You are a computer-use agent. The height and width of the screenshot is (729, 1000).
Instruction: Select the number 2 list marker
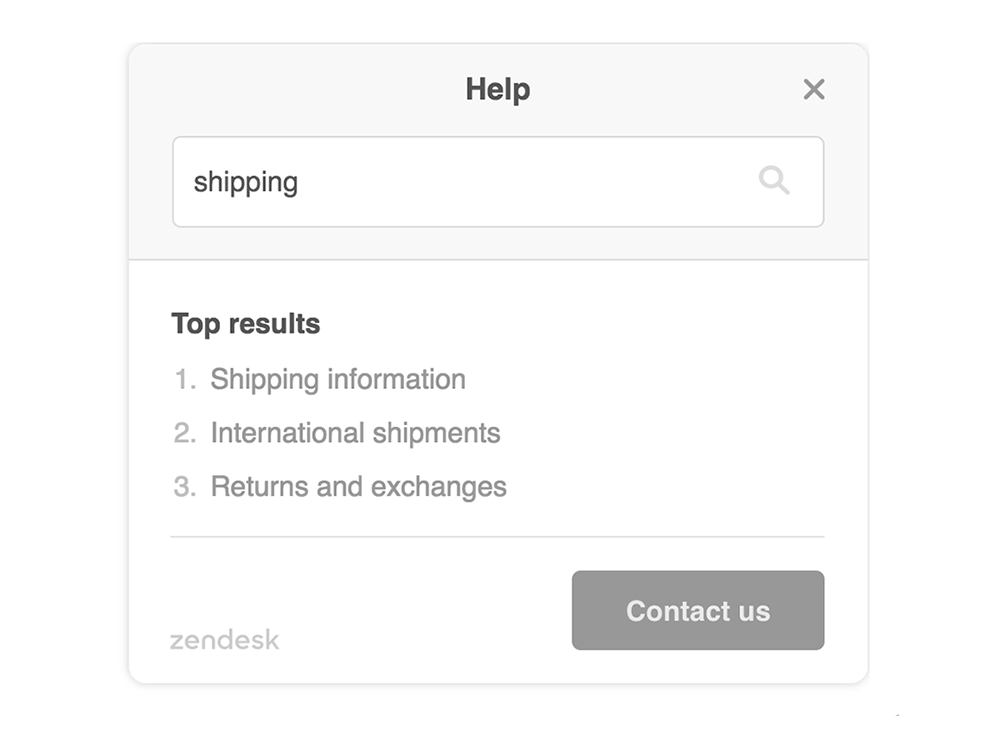185,433
